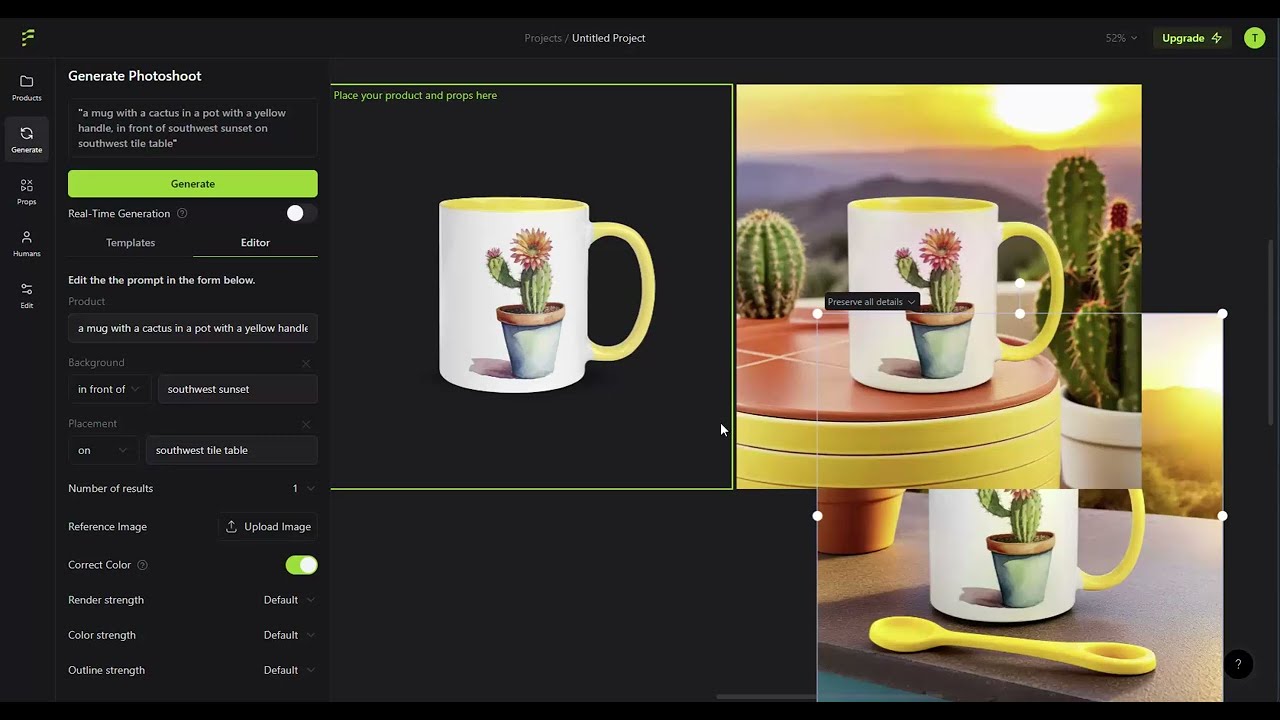Change the 'in front of' Background dropdown

pyautogui.click(x=107, y=389)
